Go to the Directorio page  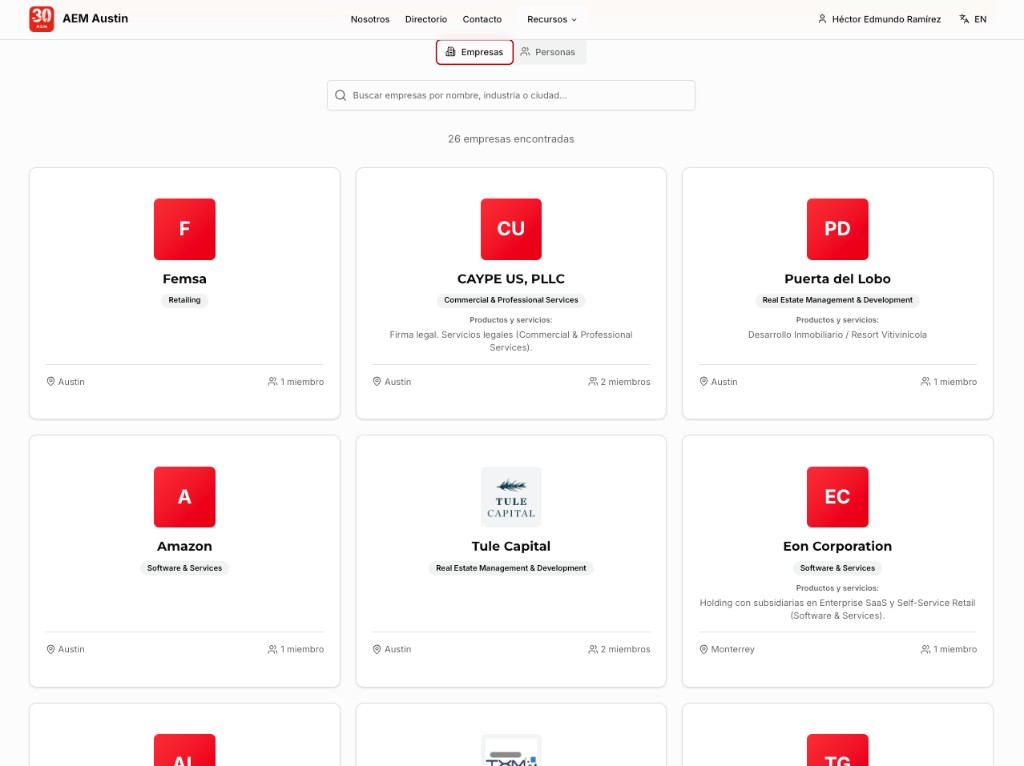[426, 19]
